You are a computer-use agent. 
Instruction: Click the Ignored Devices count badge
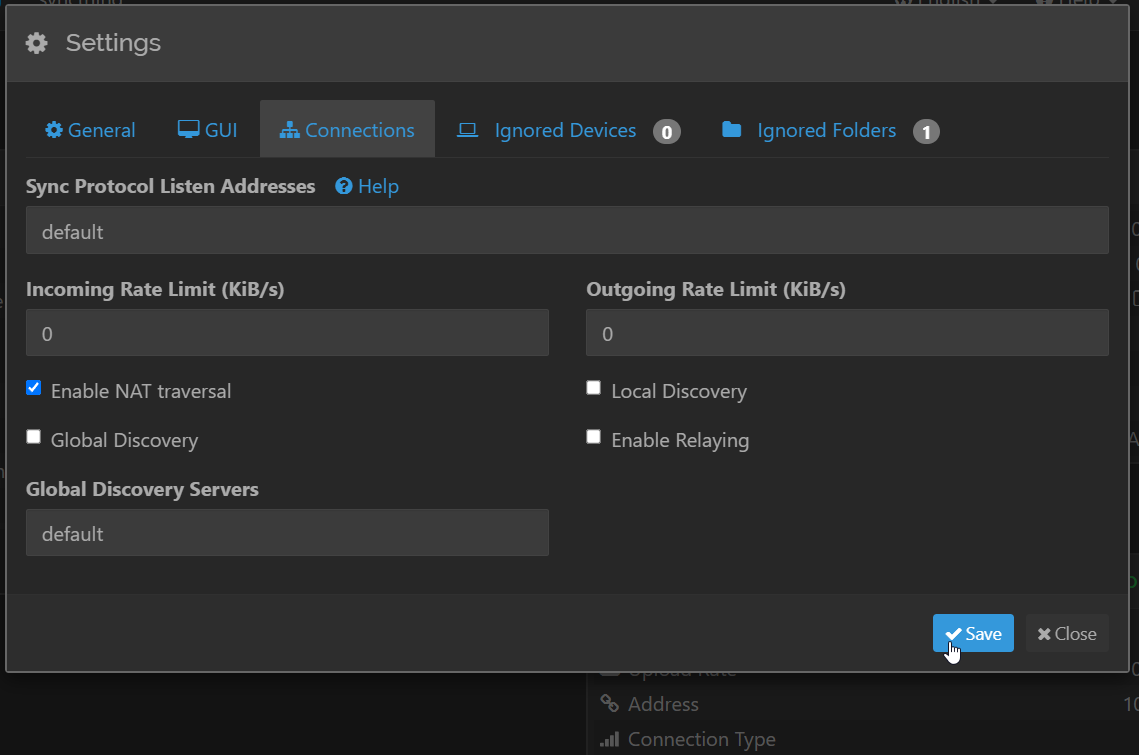667,131
